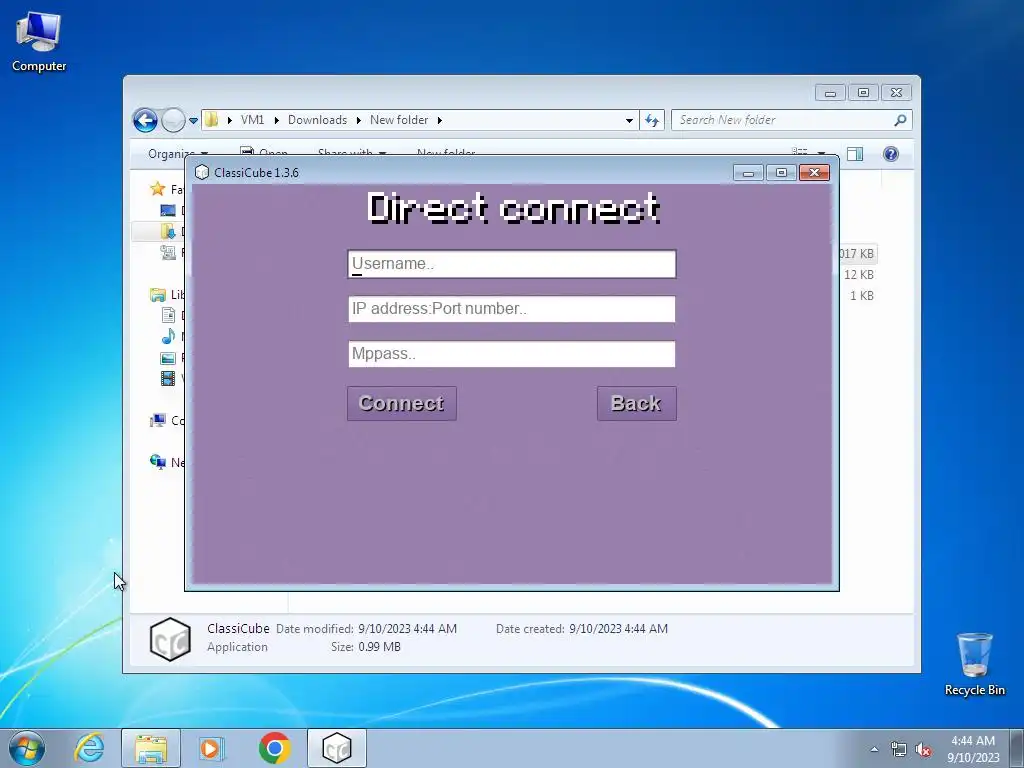Toggle the Explorer preview pane icon
The width and height of the screenshot is (1024, 768).
click(855, 154)
